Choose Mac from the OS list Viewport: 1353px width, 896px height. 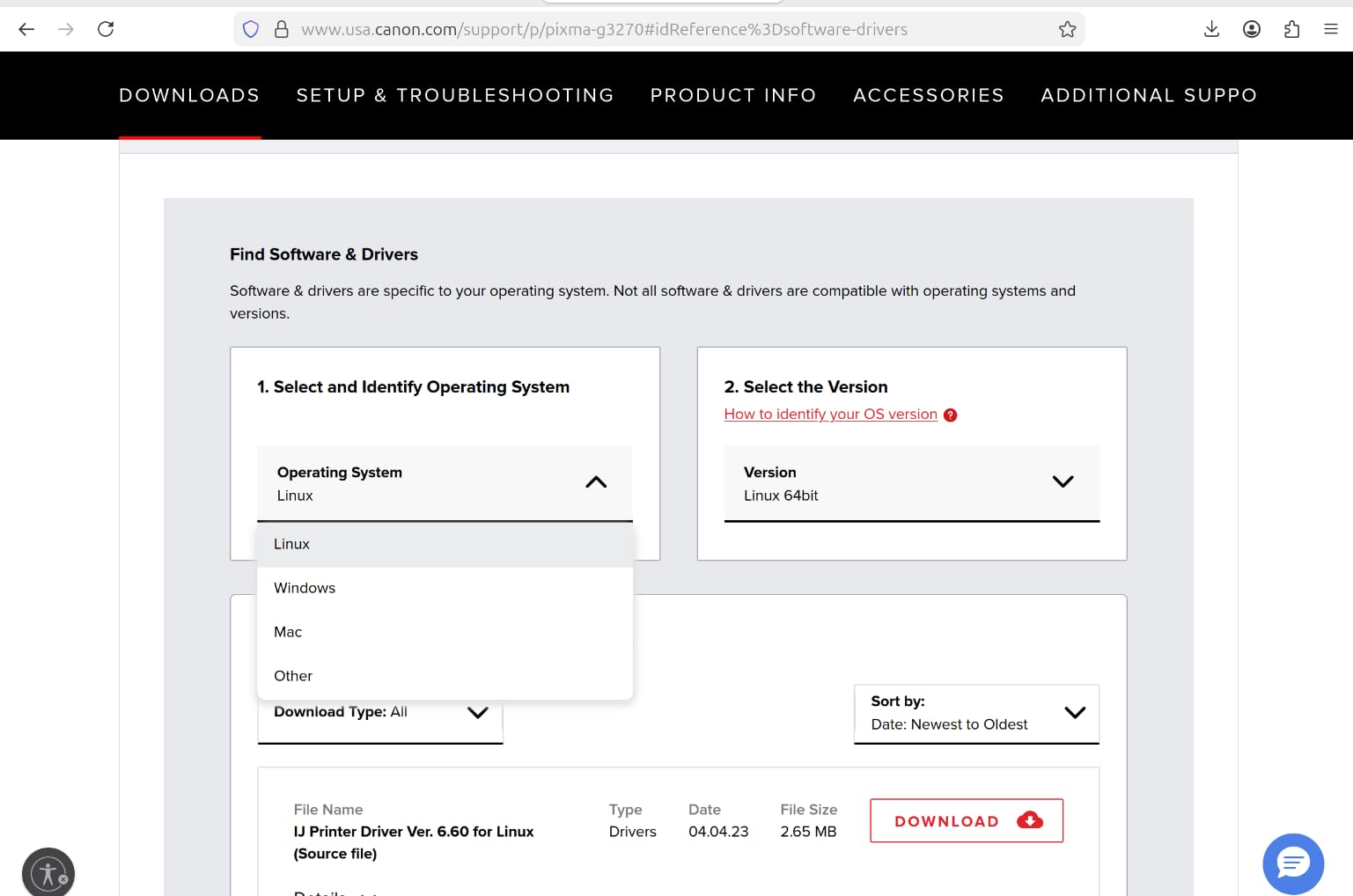pos(445,633)
